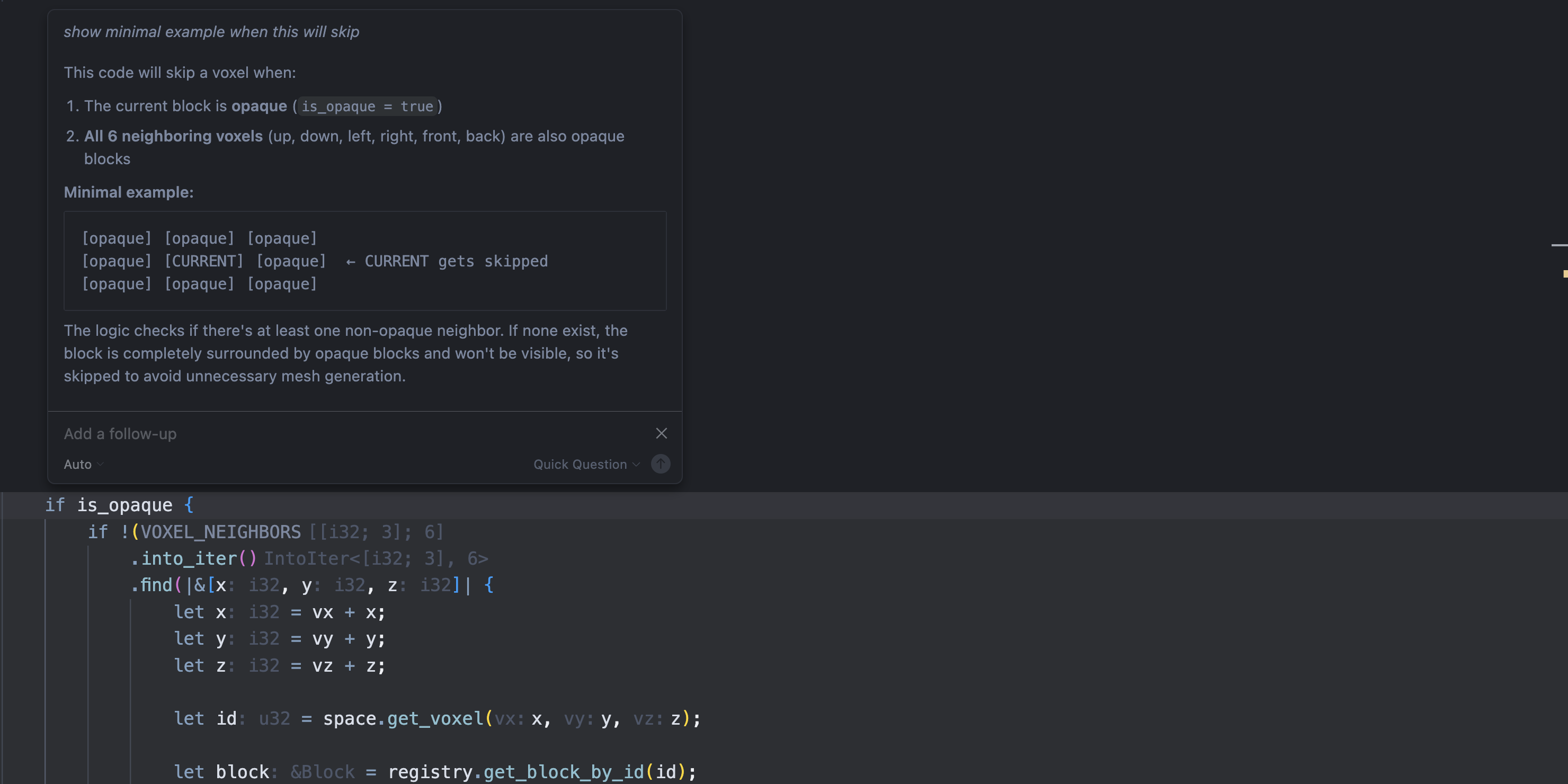This screenshot has width=1568, height=784.
Task: Close the follow-up prompt with X
Action: pyautogui.click(x=661, y=433)
